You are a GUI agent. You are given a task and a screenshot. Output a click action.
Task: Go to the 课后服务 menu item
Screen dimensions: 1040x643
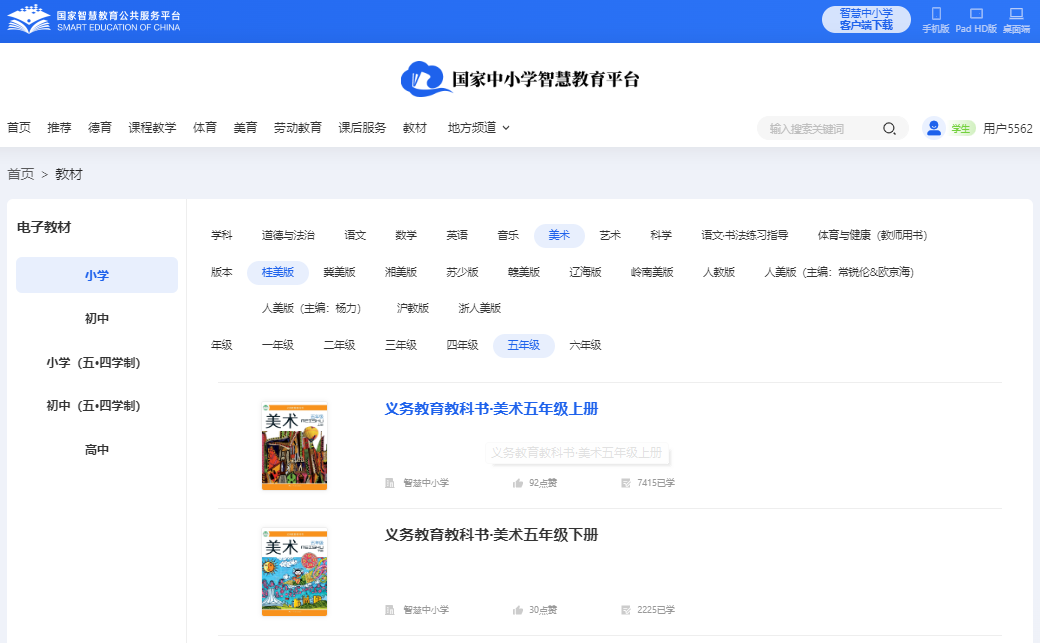(362, 128)
